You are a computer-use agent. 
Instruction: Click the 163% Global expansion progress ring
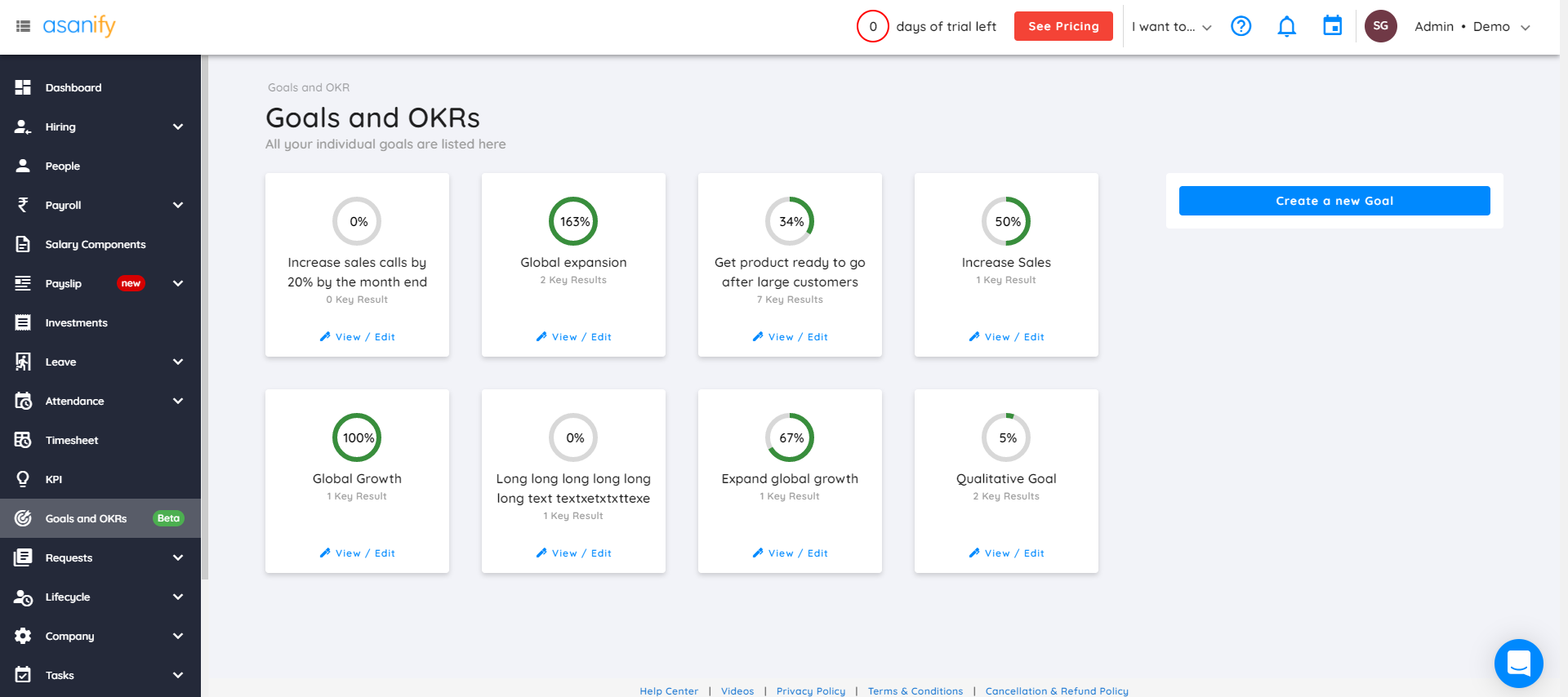coord(573,221)
